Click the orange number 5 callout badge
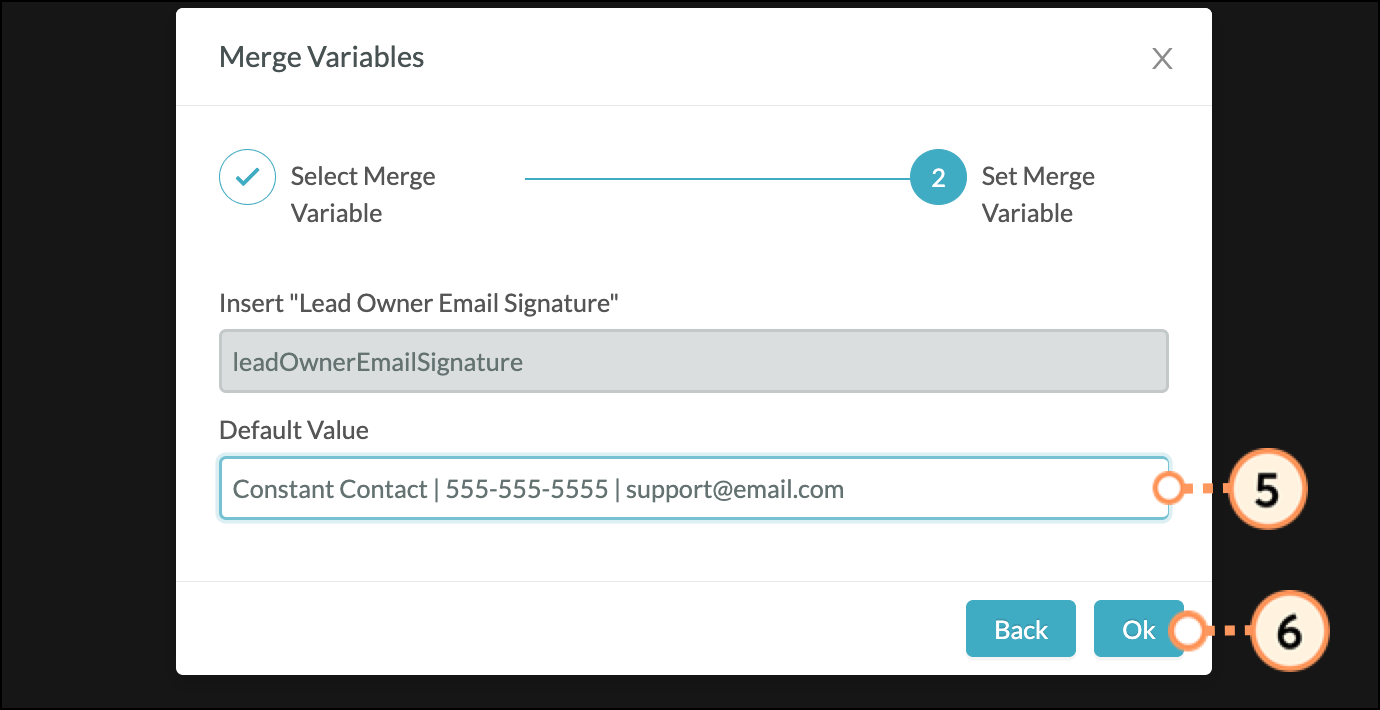 (x=1266, y=489)
